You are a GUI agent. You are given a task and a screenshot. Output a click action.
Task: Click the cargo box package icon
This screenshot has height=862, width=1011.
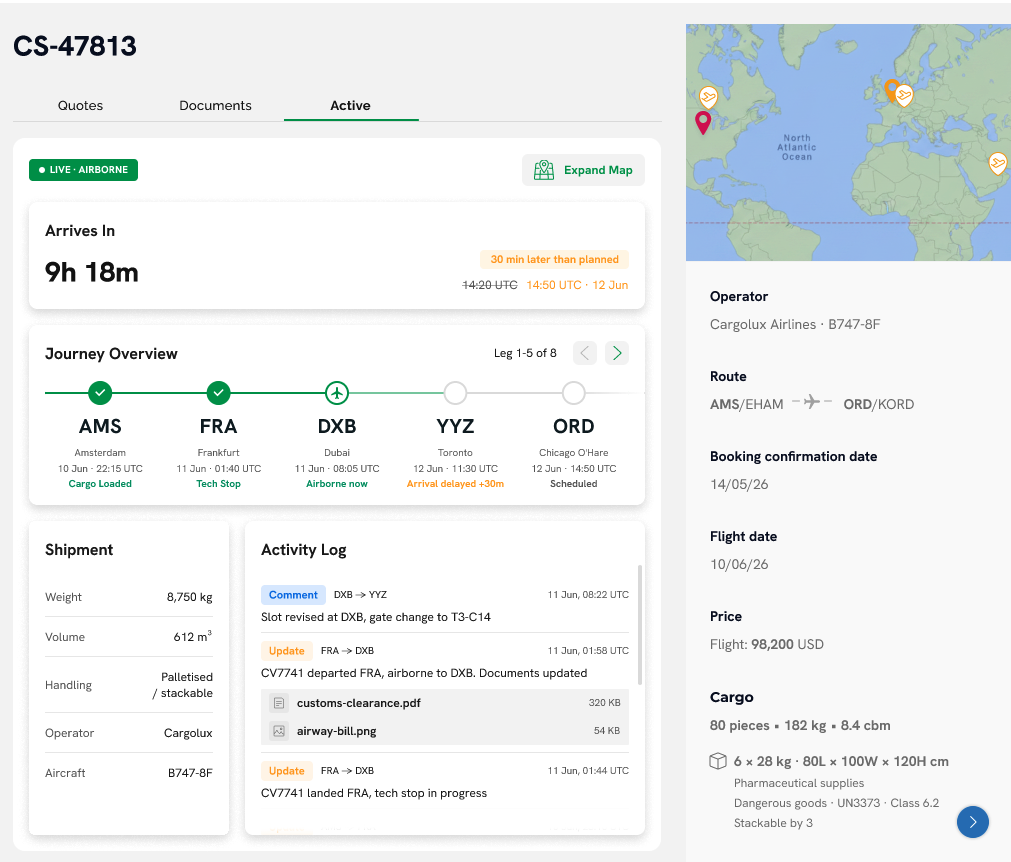click(718, 761)
